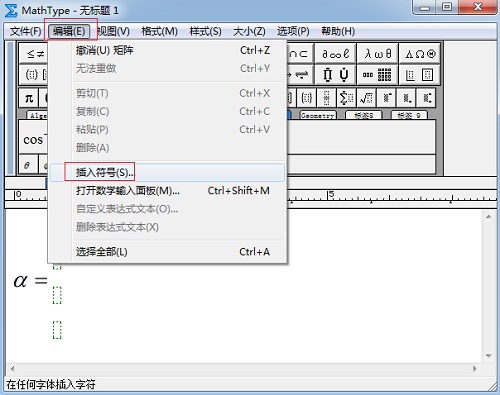Choose 选择全部(L) from the edit menu
This screenshot has width=500, height=395.
tap(167, 252)
